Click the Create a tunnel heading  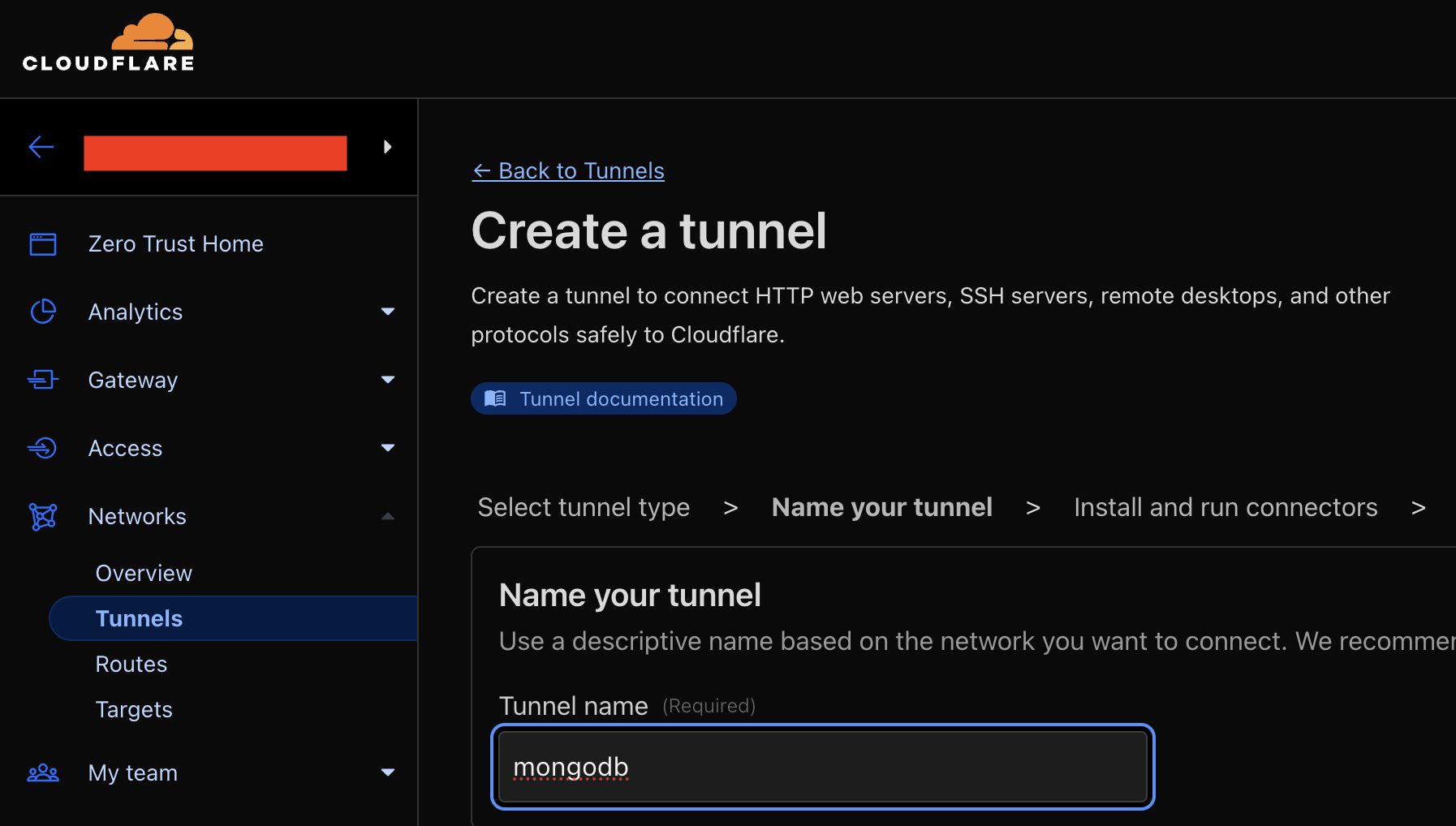[x=648, y=230]
